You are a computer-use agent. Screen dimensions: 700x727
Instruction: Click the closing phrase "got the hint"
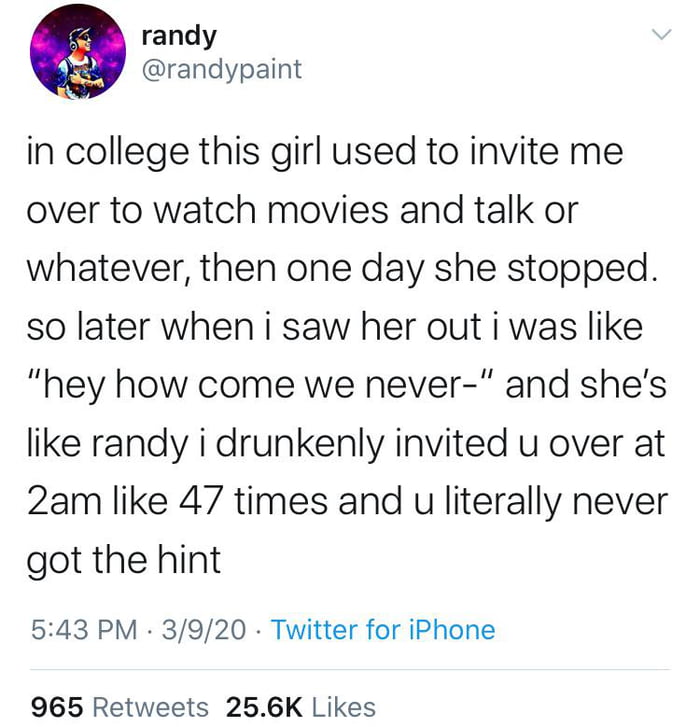(122, 558)
